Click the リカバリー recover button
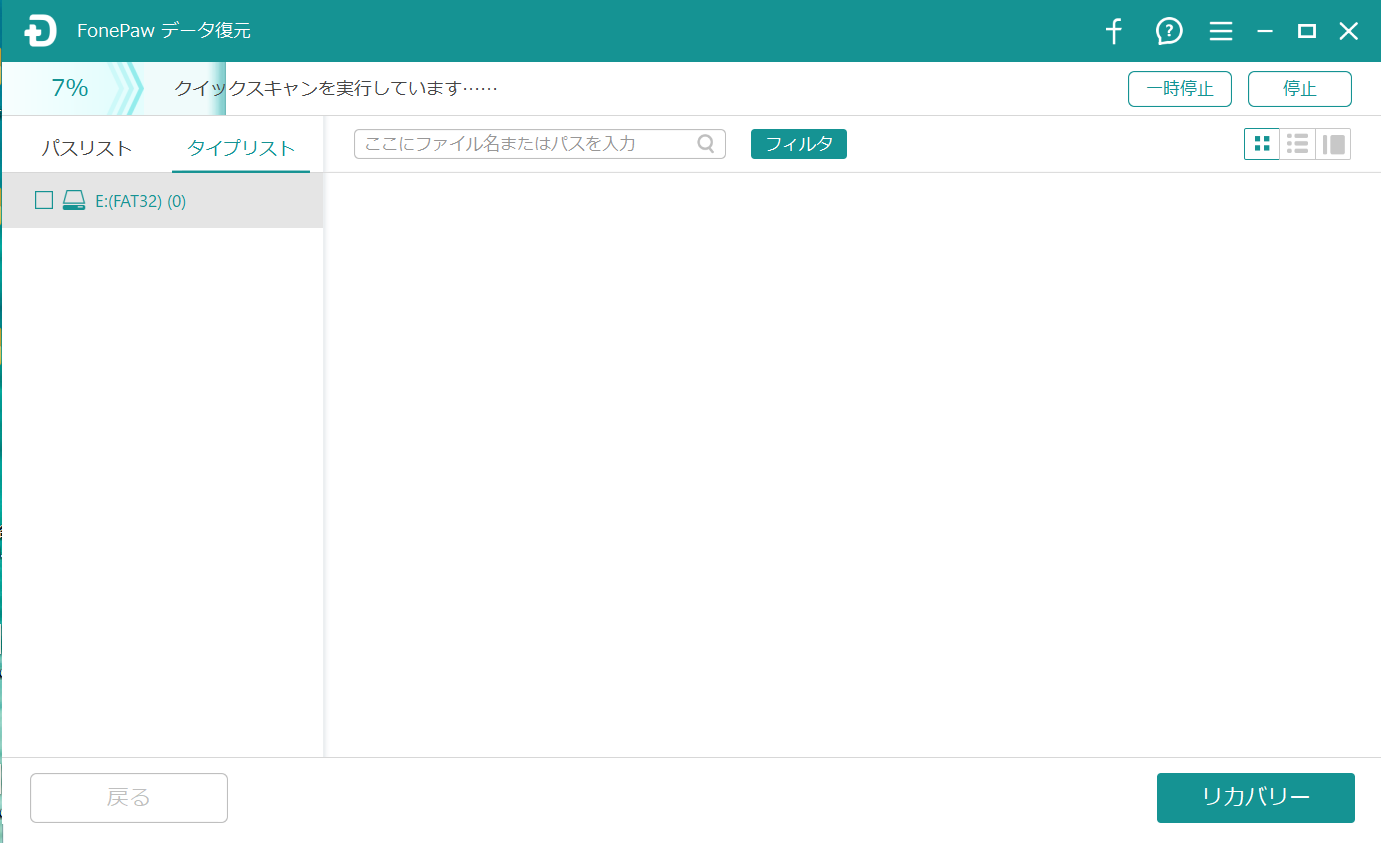This screenshot has width=1381, height=843. pos(1255,797)
